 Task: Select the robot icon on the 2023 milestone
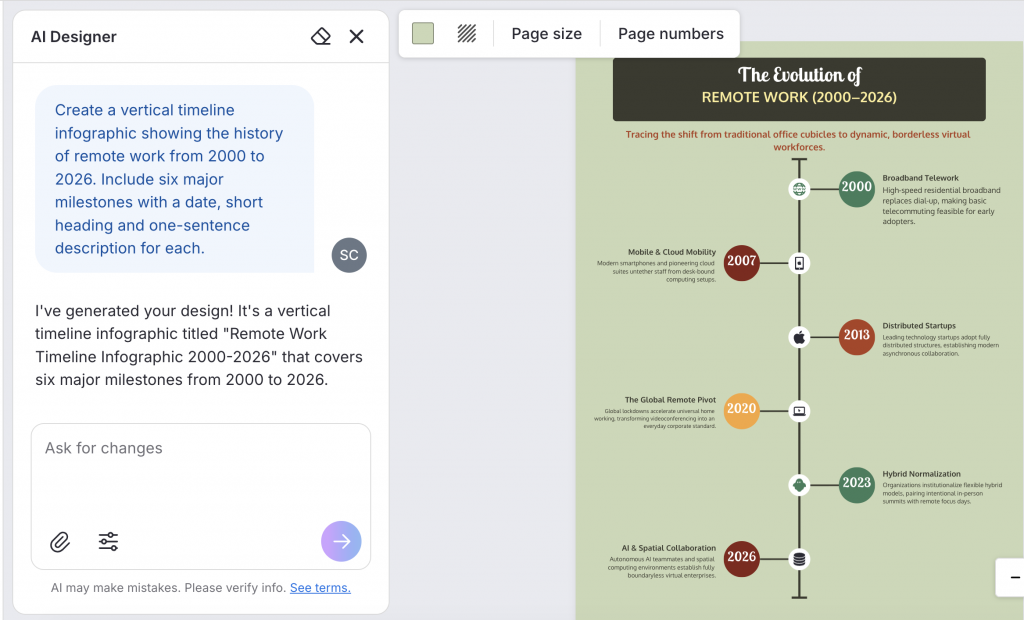pyautogui.click(x=799, y=485)
